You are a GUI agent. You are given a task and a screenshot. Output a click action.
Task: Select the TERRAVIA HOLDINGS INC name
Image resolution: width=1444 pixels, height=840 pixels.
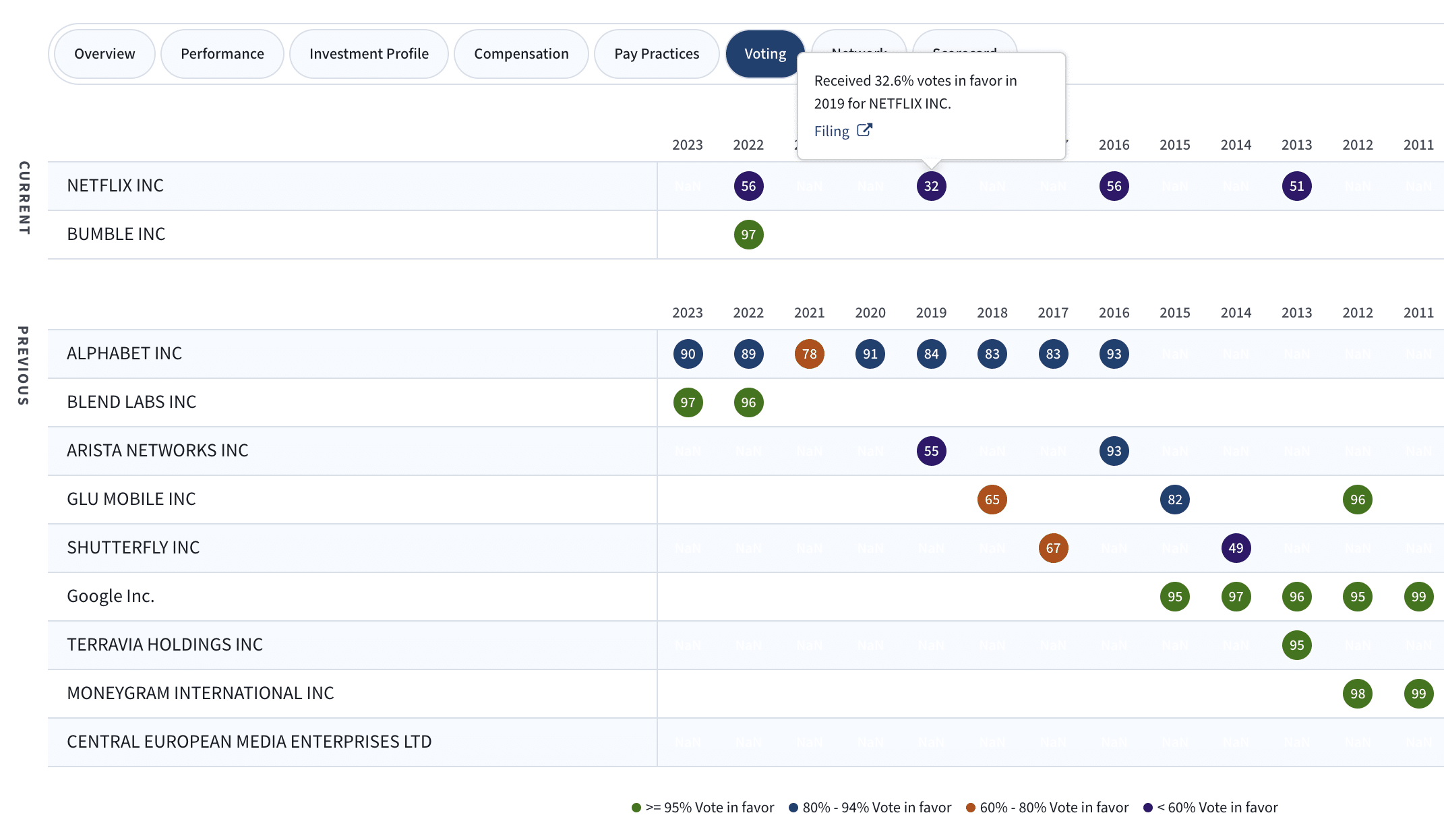(164, 645)
